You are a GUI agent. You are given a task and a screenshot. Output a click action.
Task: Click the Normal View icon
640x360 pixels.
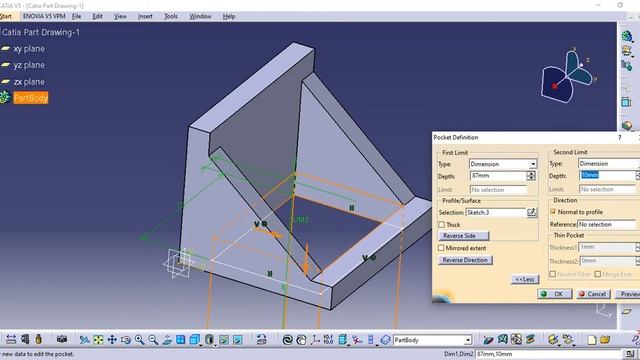[167, 340]
